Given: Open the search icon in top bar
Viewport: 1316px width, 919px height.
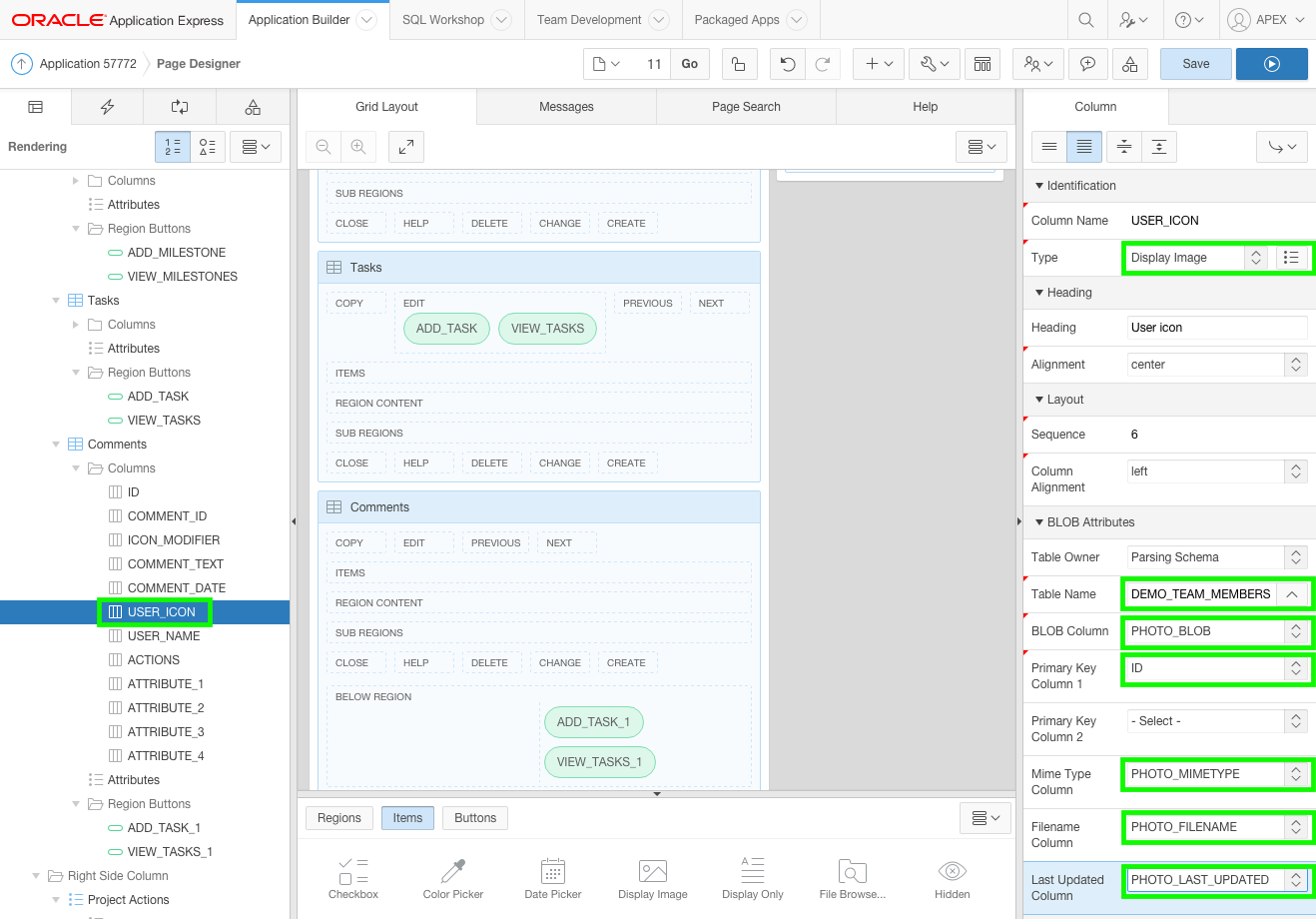Looking at the screenshot, I should click(x=1086, y=20).
